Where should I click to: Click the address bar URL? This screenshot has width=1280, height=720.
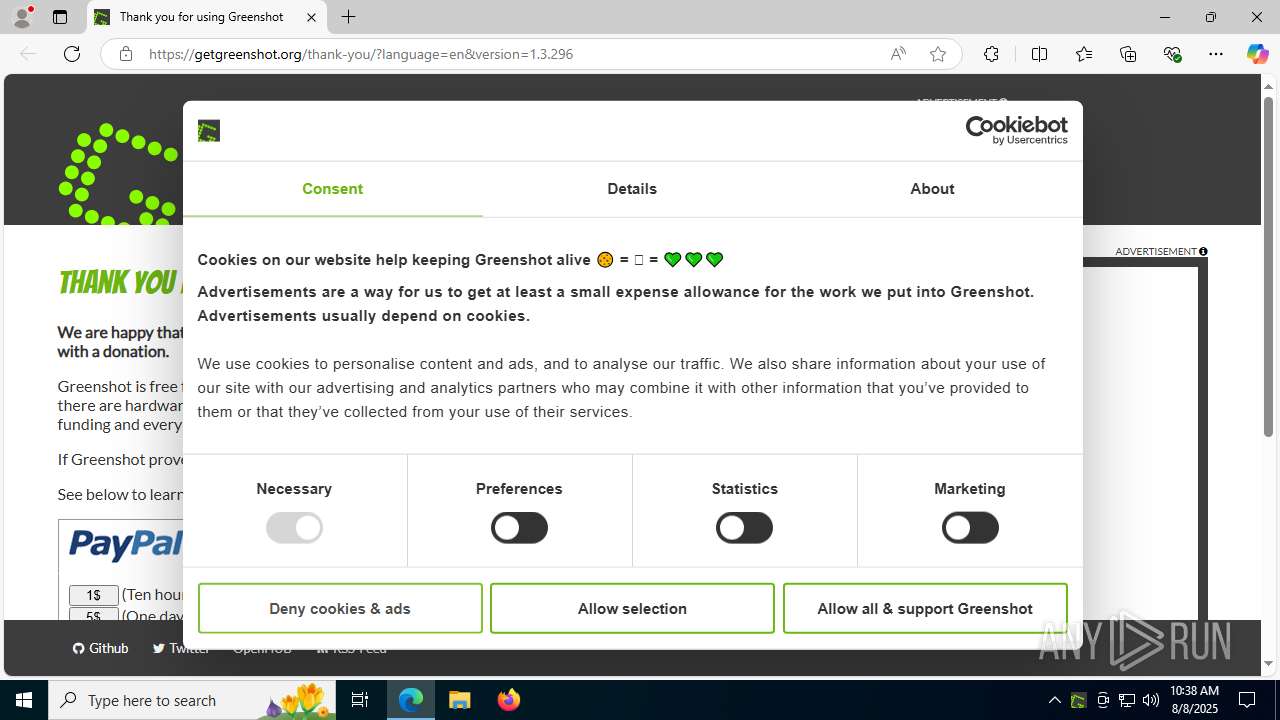click(361, 54)
